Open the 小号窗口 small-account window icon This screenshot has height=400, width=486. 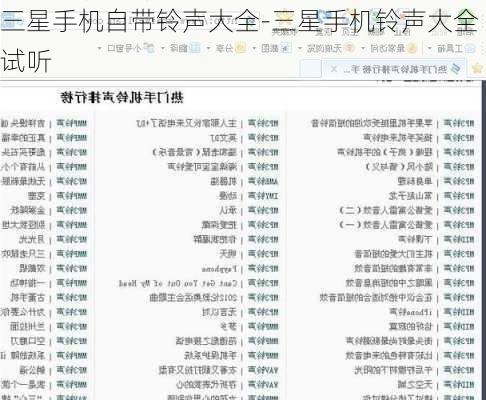[149, 49]
